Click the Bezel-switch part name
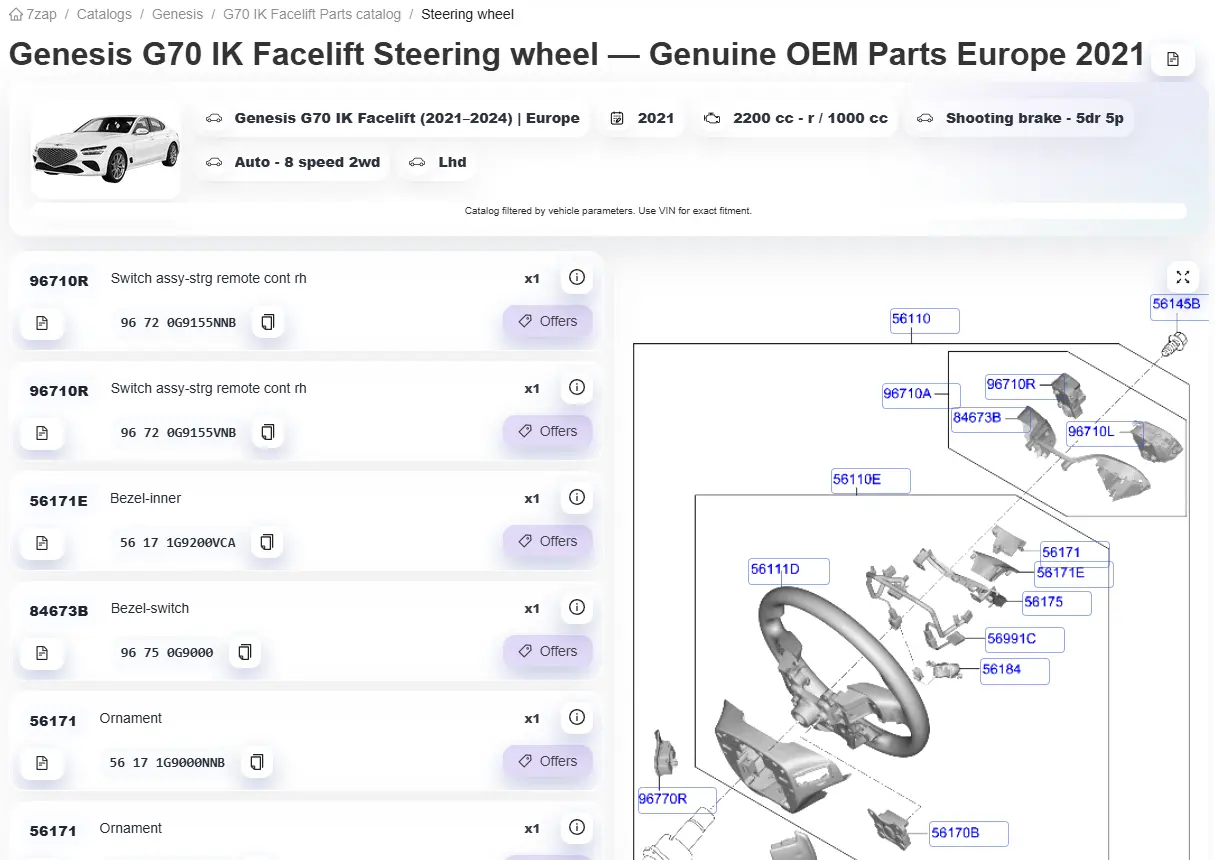The height and width of the screenshot is (860, 1215). click(x=149, y=608)
